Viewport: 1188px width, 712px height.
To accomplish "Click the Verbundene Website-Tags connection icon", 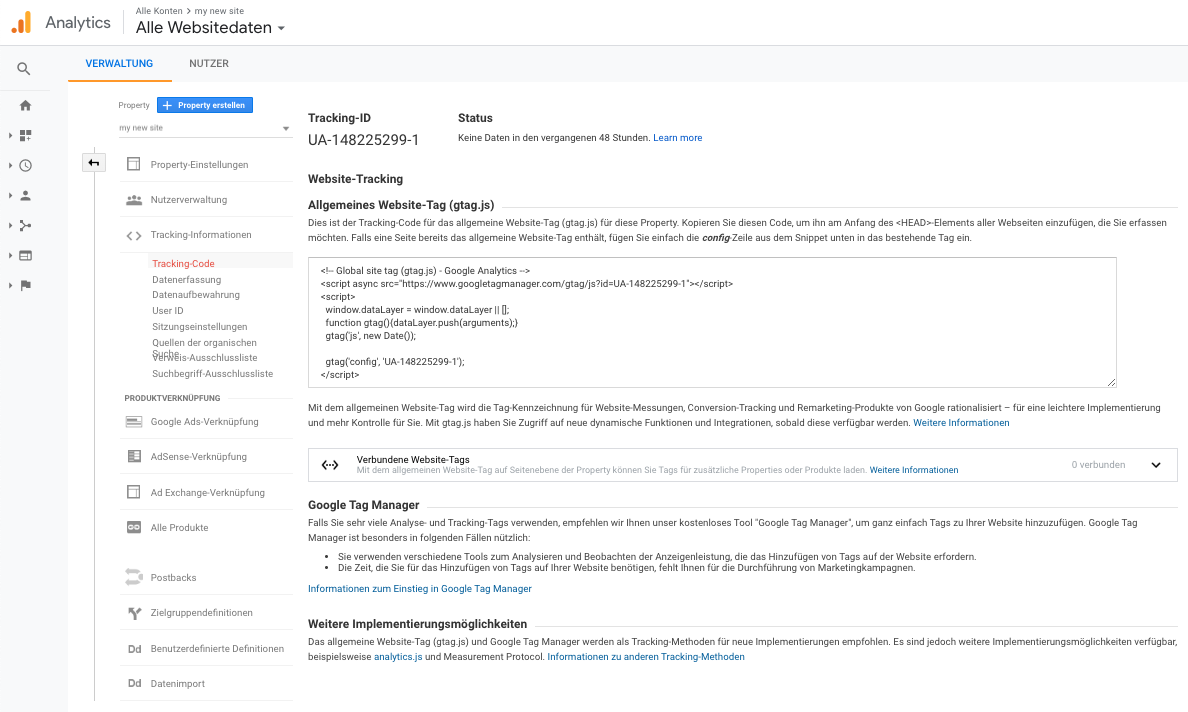I will coord(330,465).
